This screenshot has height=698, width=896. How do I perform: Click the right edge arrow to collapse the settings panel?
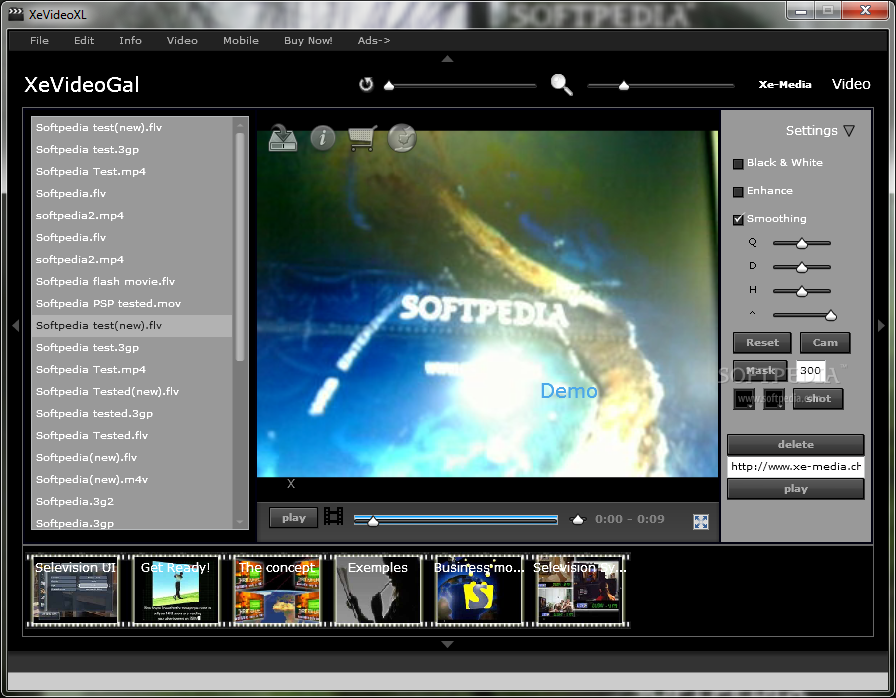click(881, 326)
